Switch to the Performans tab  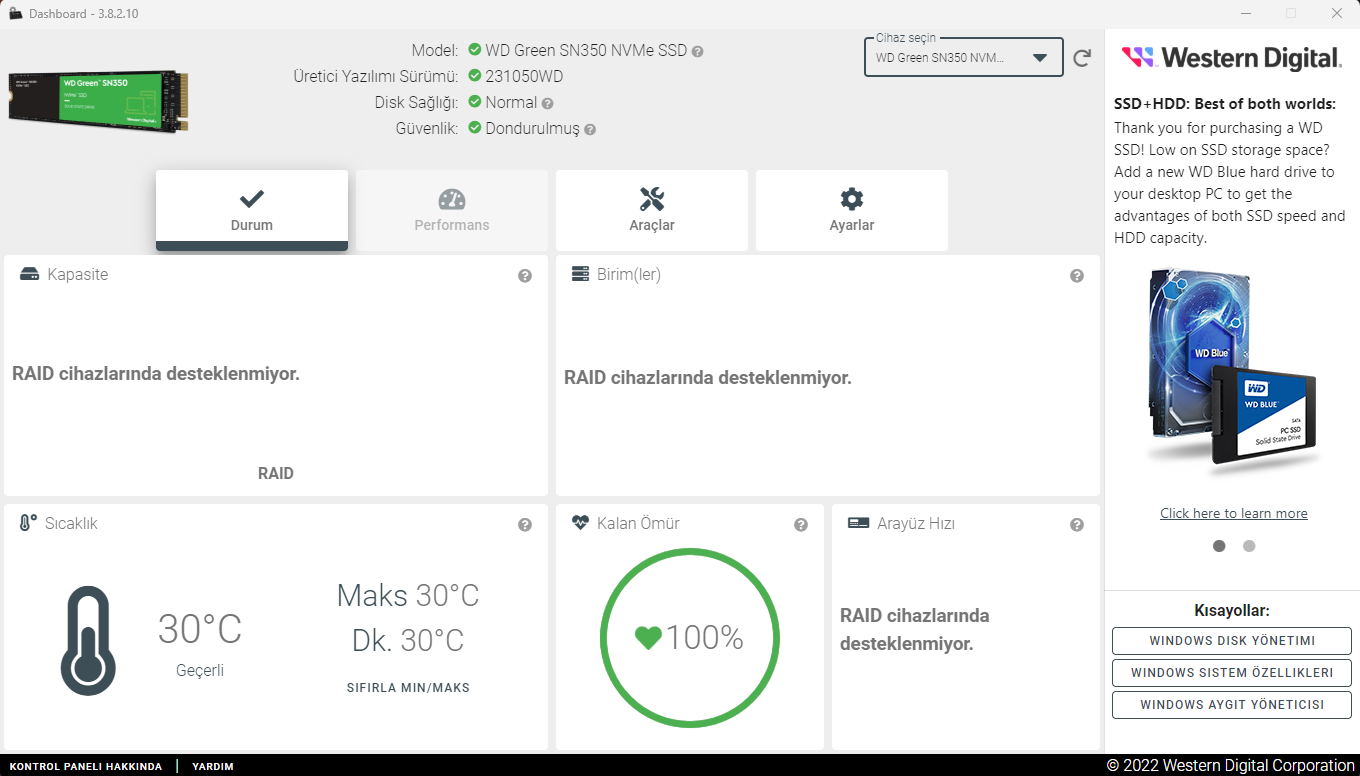coord(452,210)
